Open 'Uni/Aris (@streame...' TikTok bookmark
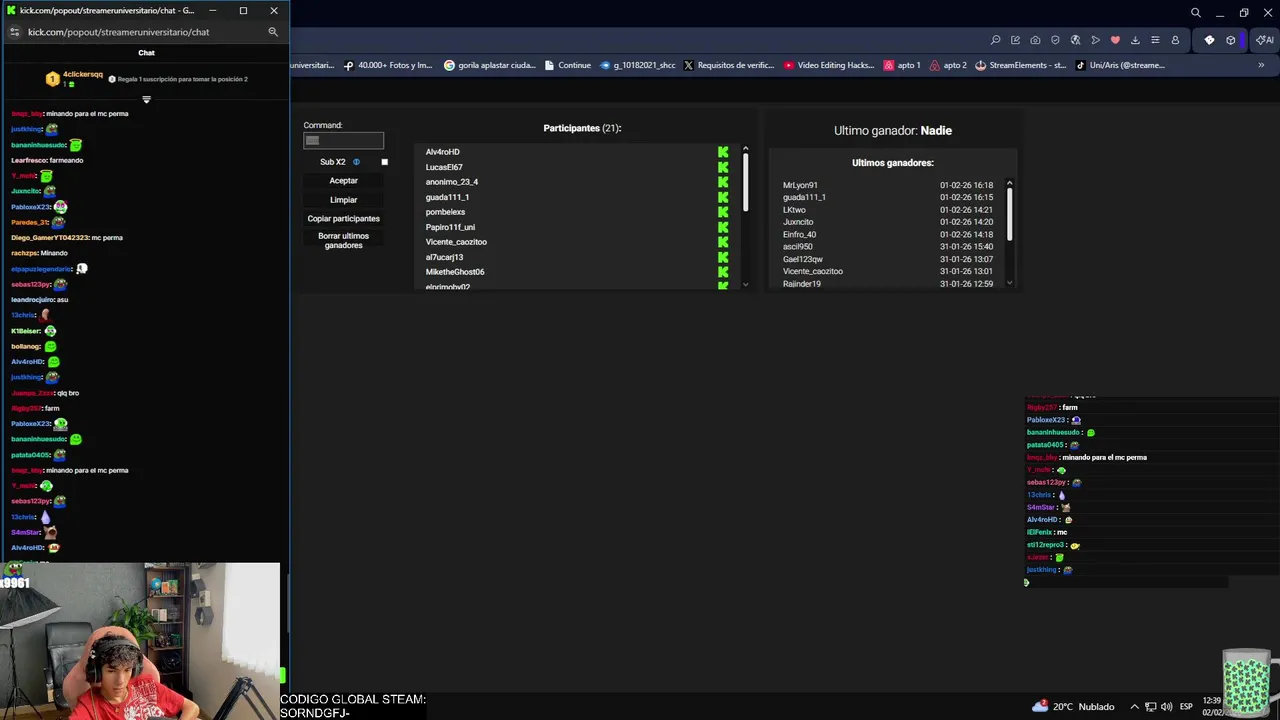Viewport: 1280px width, 720px height. 1120,65
